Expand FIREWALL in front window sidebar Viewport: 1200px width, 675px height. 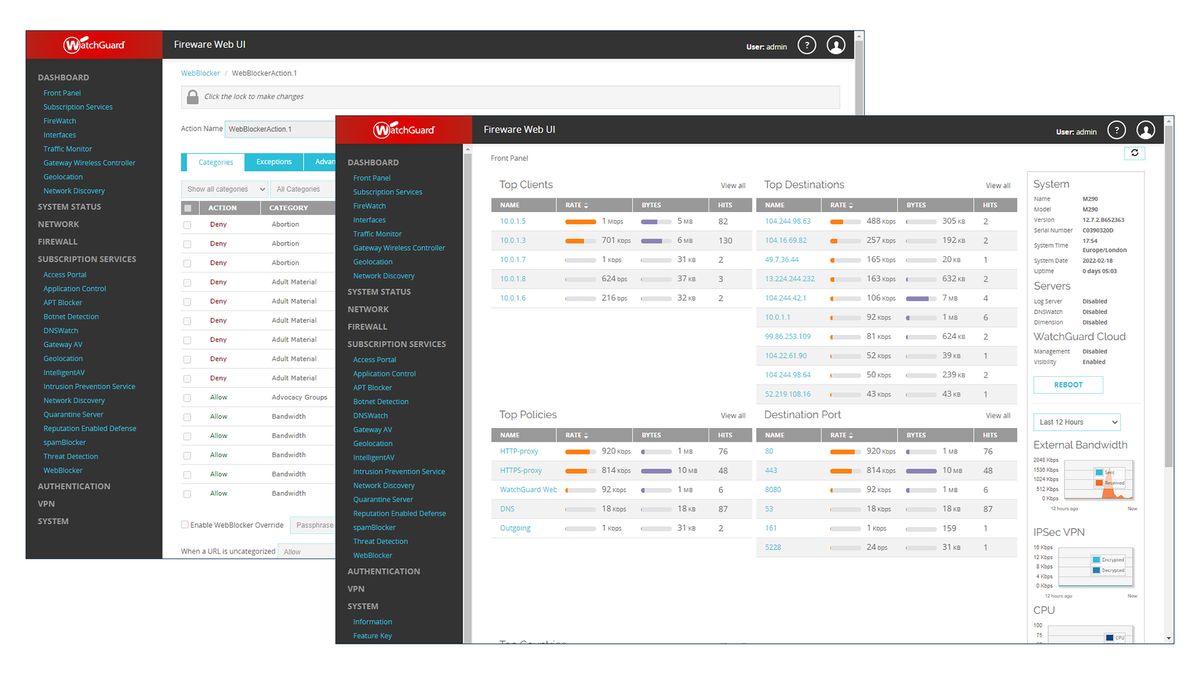pyautogui.click(x=367, y=326)
